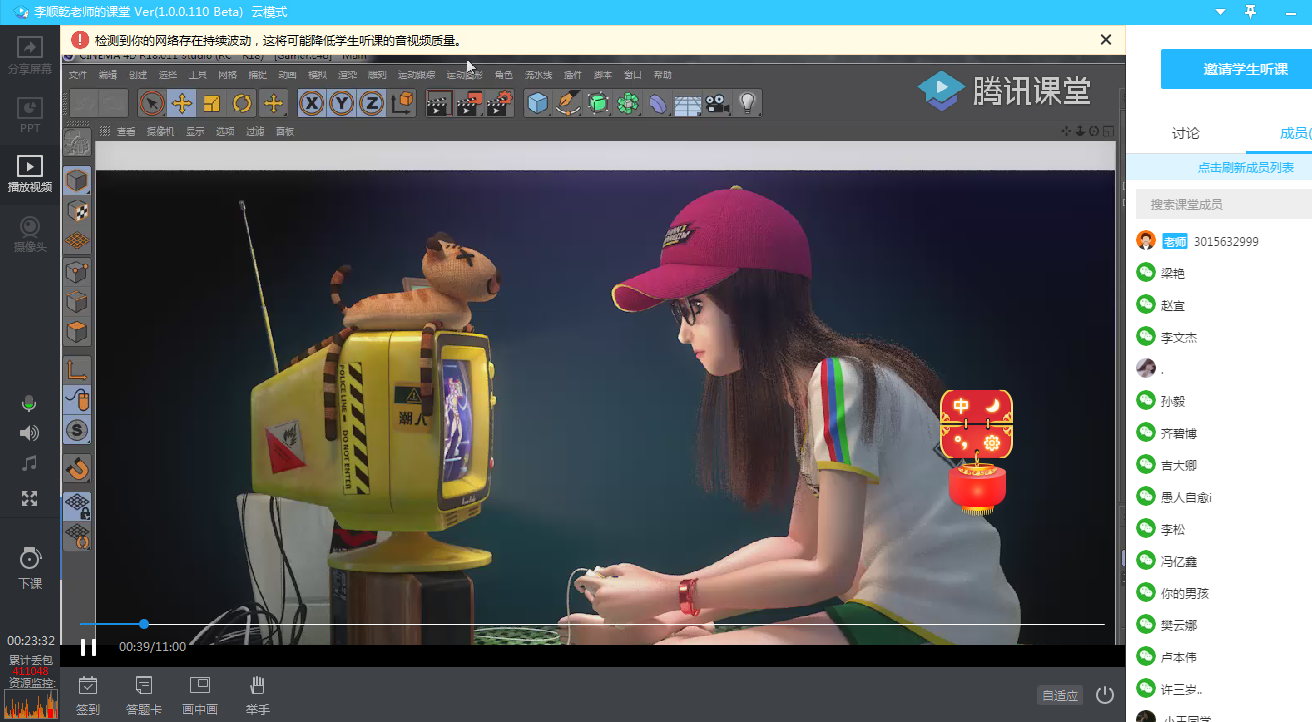The width and height of the screenshot is (1312, 722).
Task: Focus the 搜索课堂成员 search field
Action: [x=1224, y=204]
